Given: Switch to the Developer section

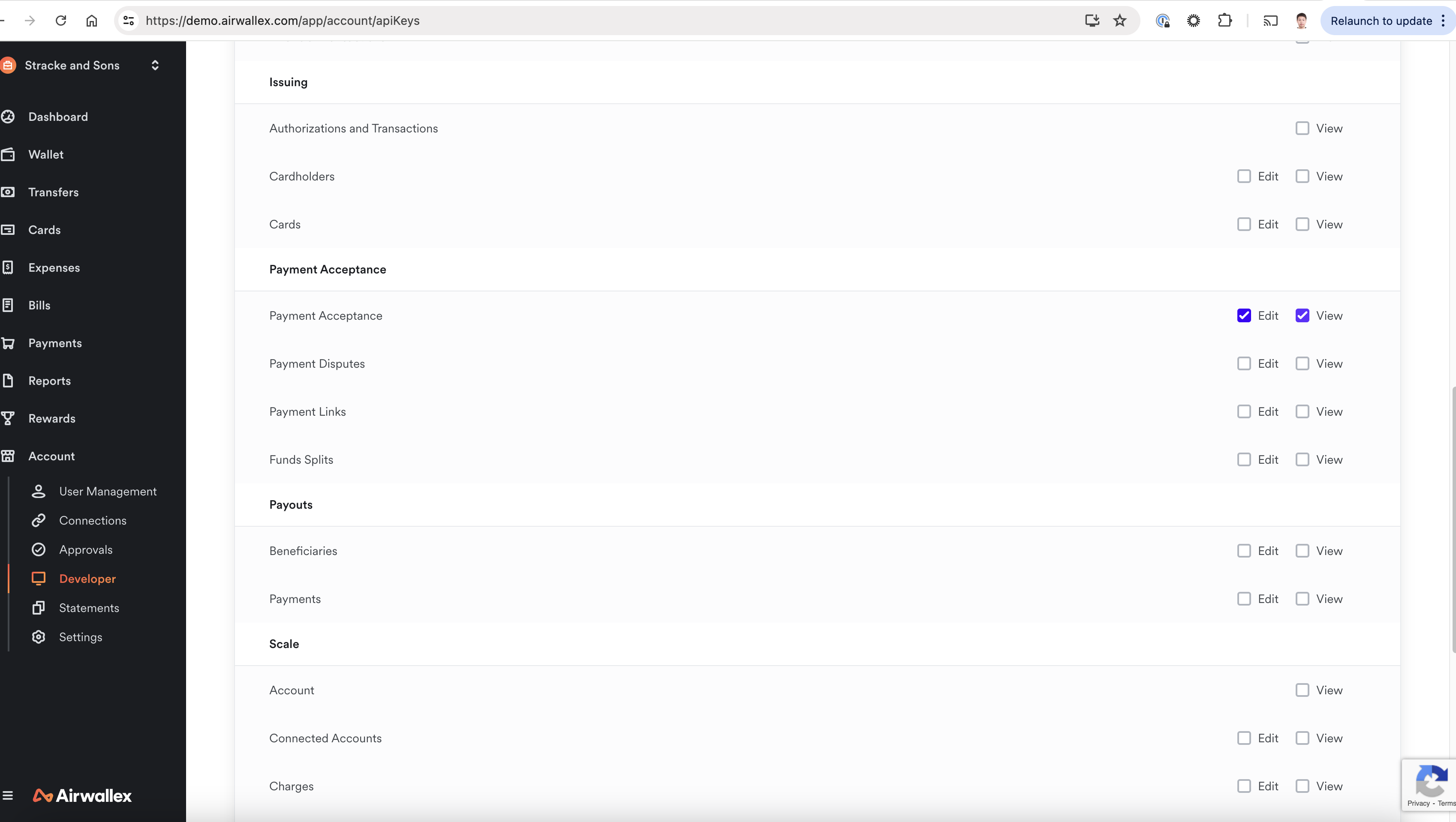Looking at the screenshot, I should 87,579.
